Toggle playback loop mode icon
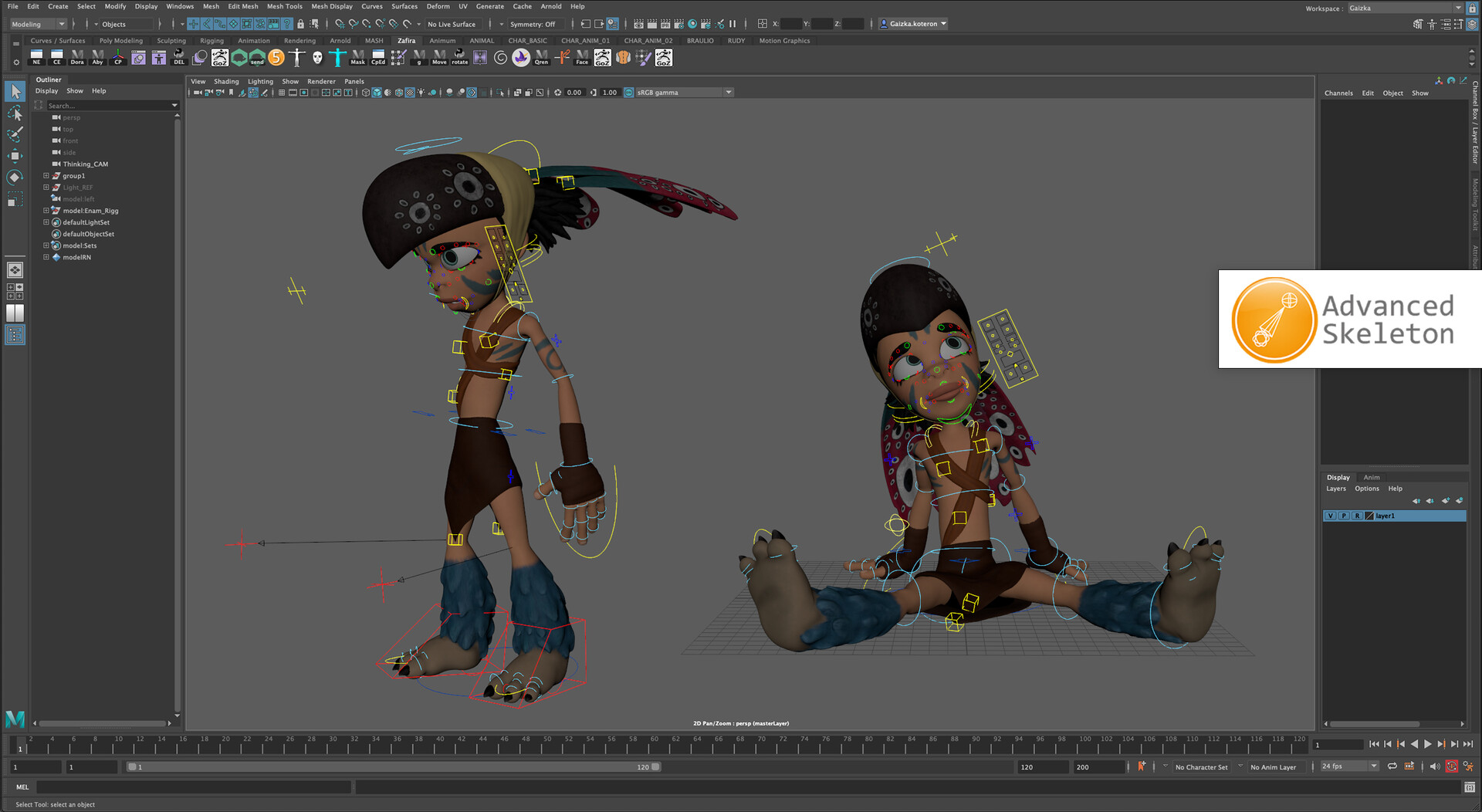 pyautogui.click(x=1392, y=766)
